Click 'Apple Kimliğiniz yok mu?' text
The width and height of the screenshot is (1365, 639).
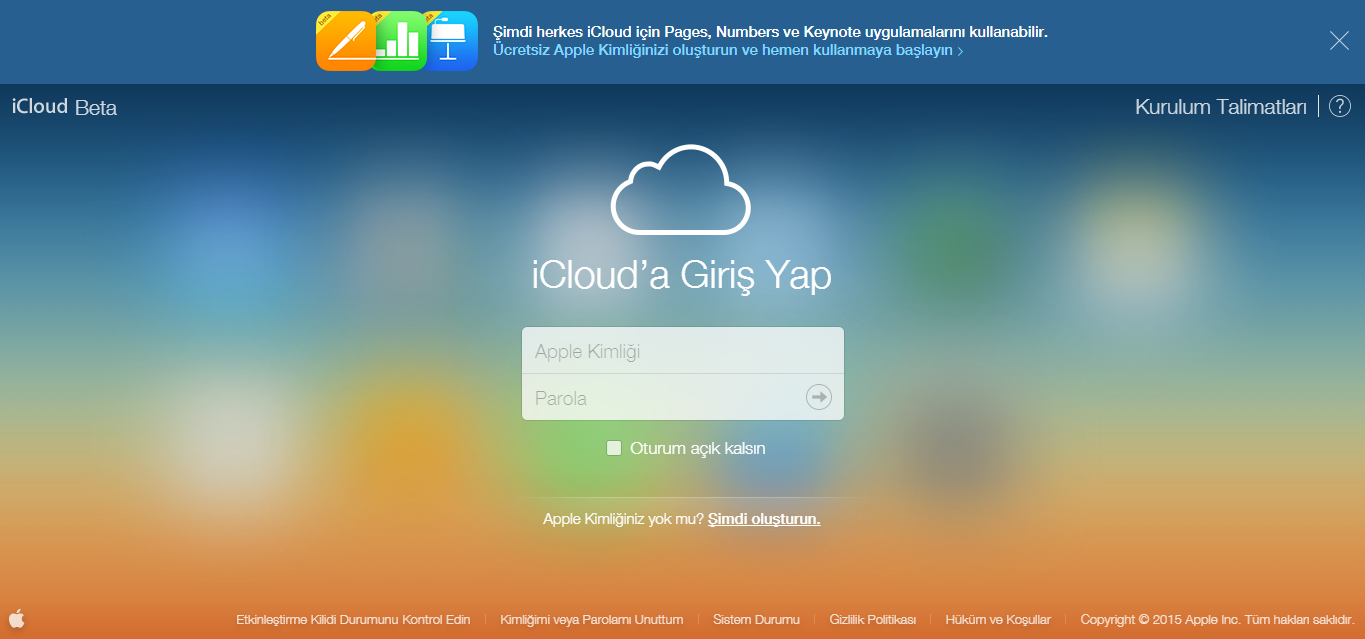tap(623, 519)
